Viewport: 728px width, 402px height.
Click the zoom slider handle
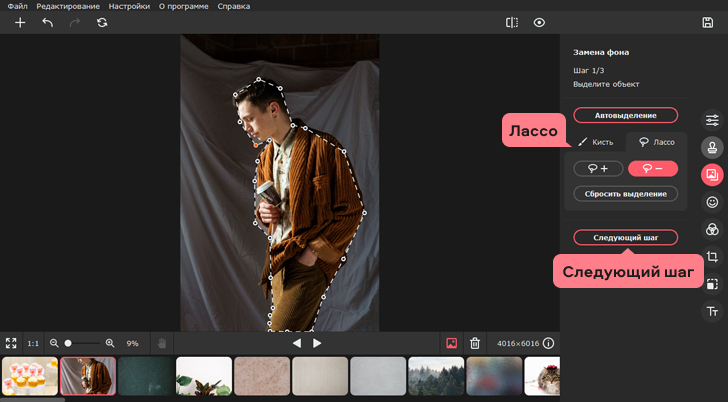tap(68, 343)
